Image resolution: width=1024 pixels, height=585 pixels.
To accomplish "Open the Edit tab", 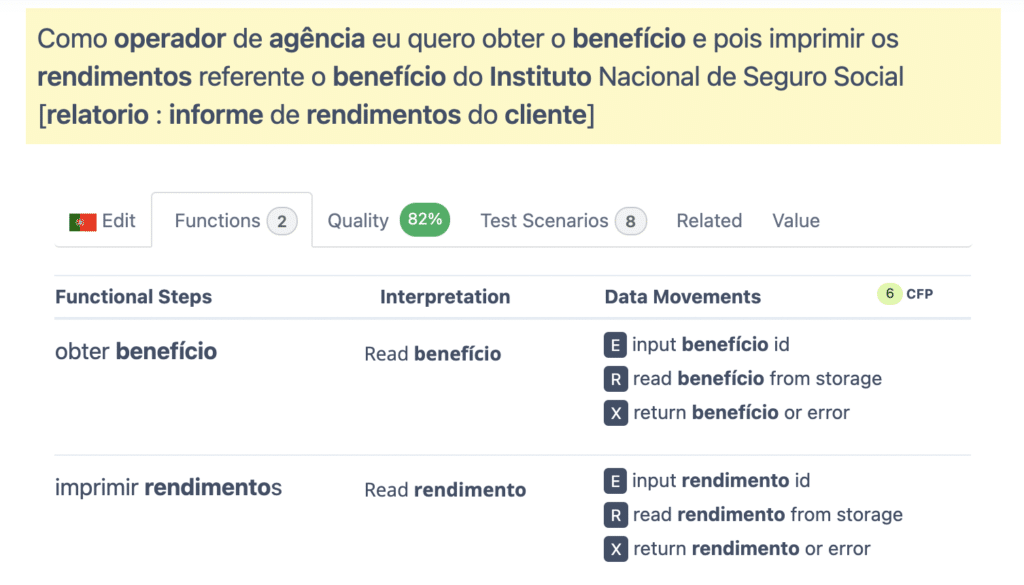I will [x=118, y=221].
